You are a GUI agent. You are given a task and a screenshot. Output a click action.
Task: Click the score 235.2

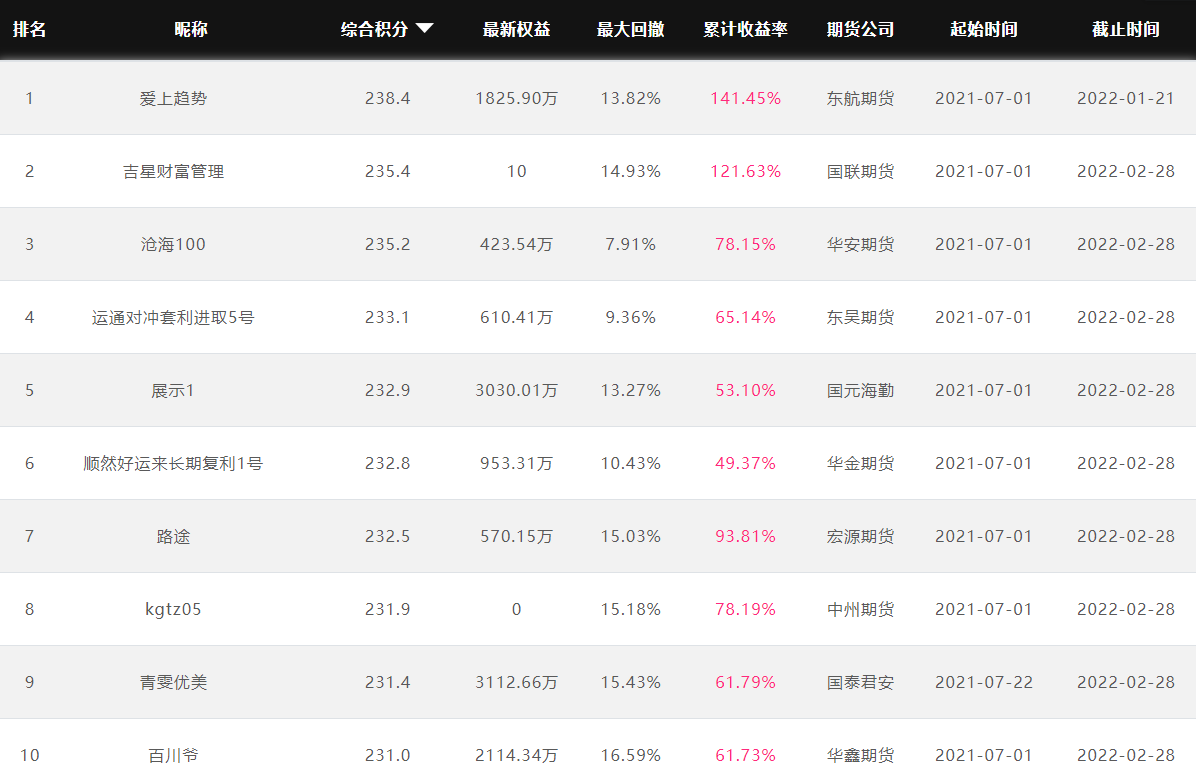tap(387, 244)
